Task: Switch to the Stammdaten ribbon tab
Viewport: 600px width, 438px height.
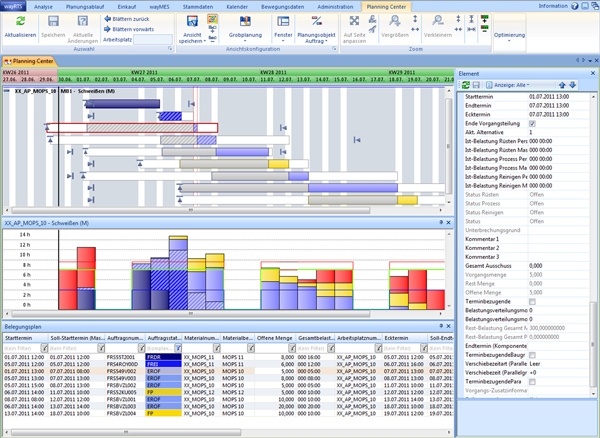Action: pos(198,7)
